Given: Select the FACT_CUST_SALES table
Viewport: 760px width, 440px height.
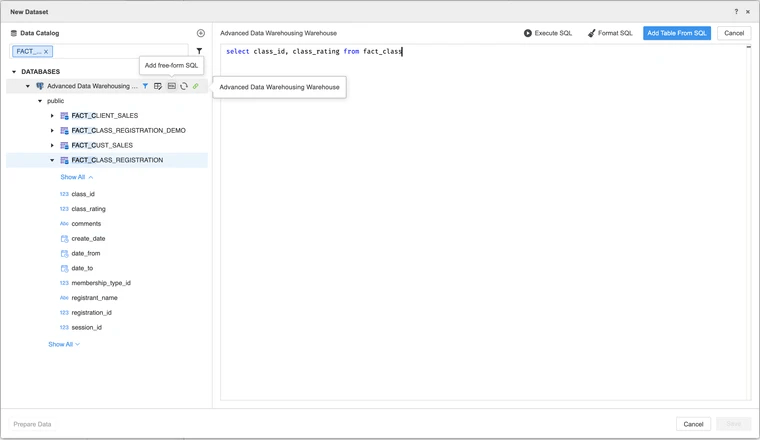Looking at the screenshot, I should [x=102, y=145].
